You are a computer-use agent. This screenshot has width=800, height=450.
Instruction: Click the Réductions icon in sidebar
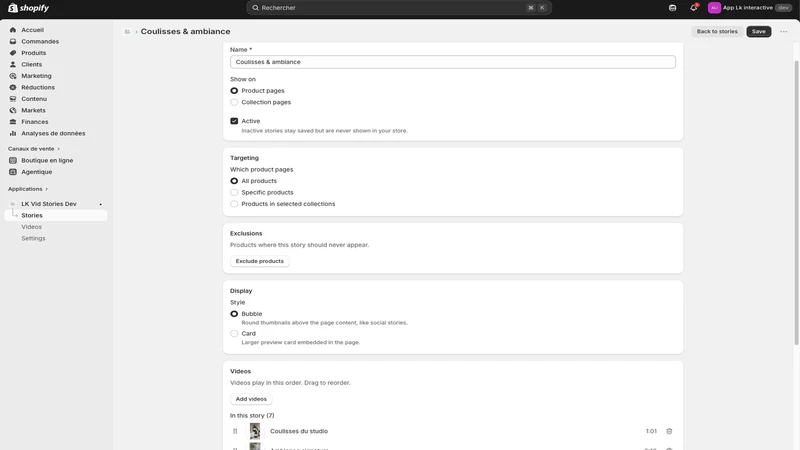(13, 87)
